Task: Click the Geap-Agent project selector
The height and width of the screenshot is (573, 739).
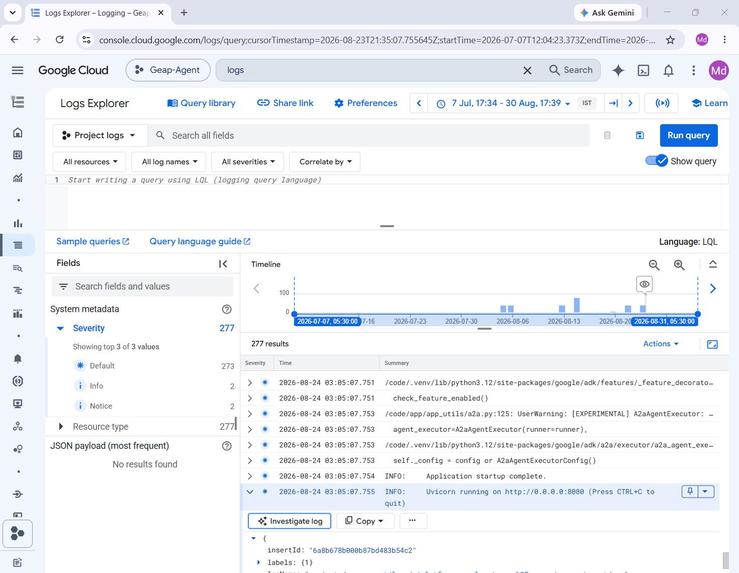Action: pyautogui.click(x=168, y=70)
